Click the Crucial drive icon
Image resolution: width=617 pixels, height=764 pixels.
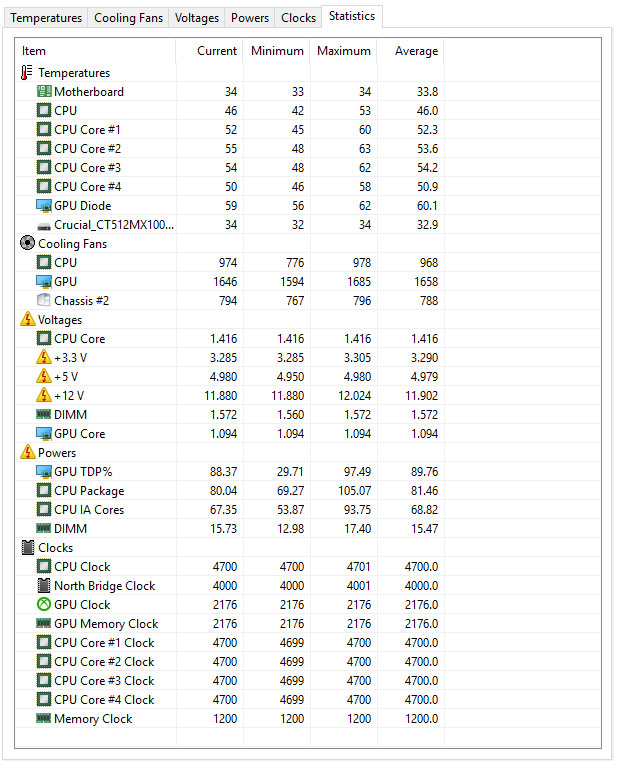[44, 227]
